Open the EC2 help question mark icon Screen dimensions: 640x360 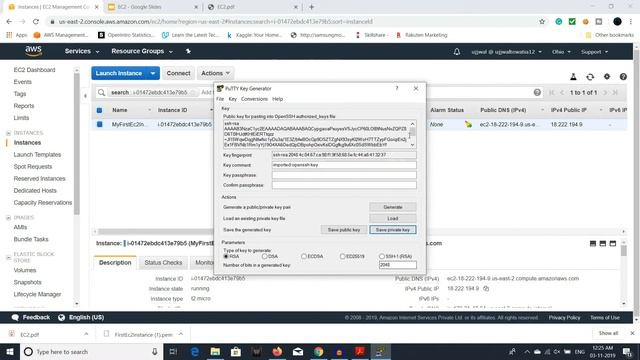click(x=623, y=77)
